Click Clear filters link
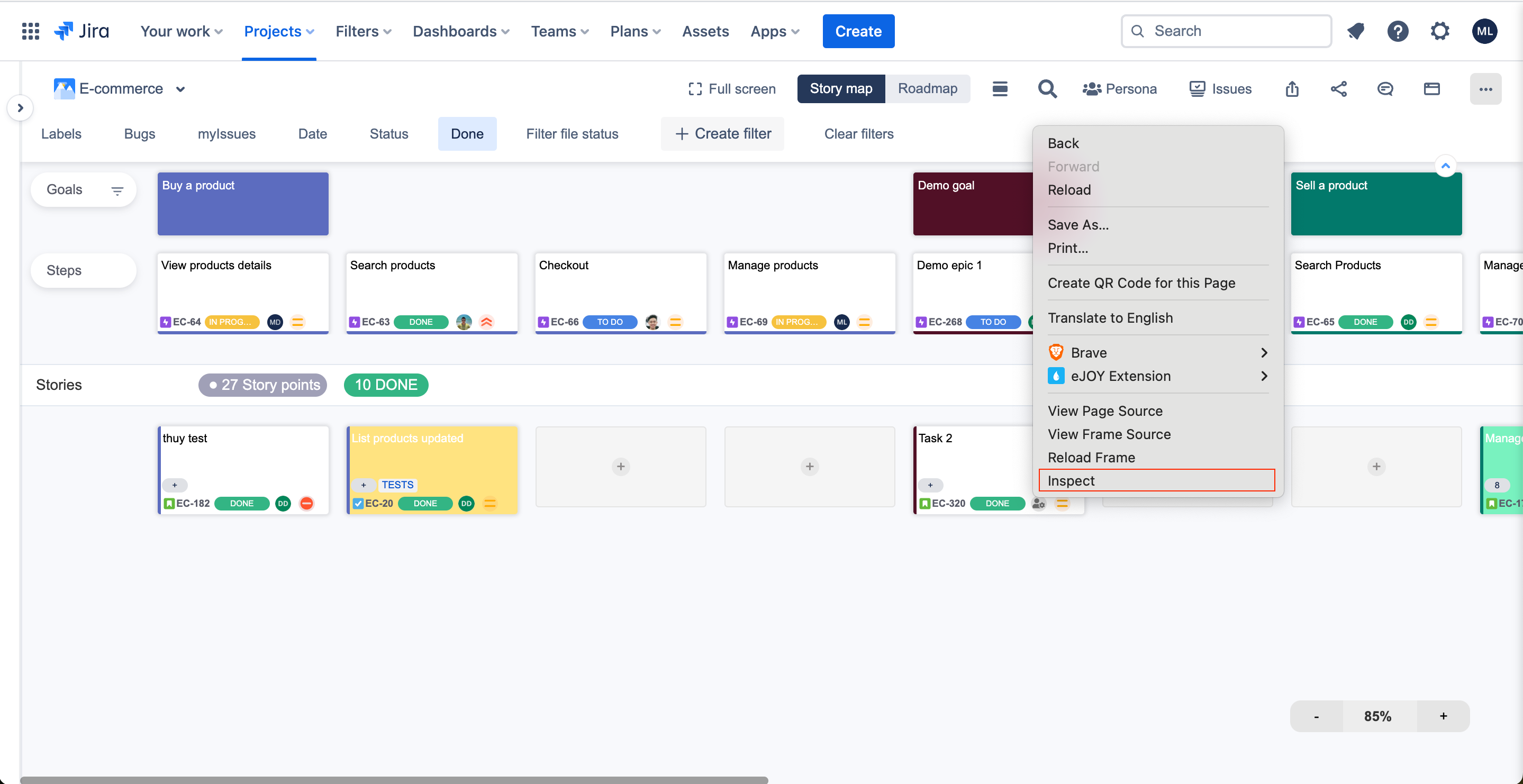The width and height of the screenshot is (1523, 784). tap(858, 134)
